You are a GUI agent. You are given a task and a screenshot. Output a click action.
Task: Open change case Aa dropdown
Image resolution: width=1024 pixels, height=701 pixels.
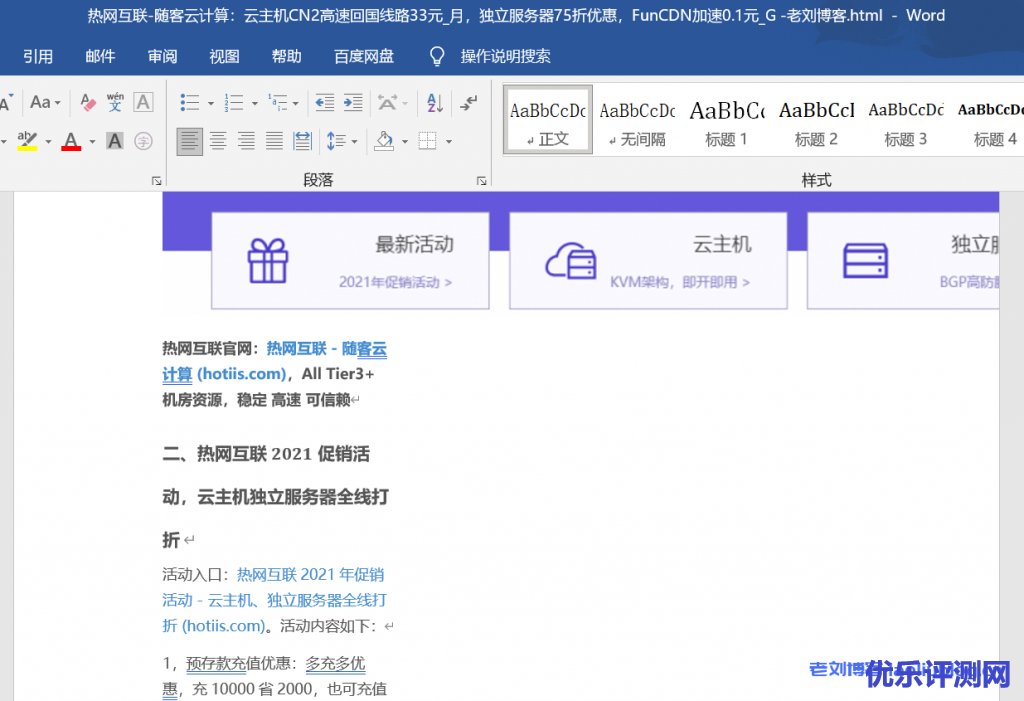click(45, 102)
